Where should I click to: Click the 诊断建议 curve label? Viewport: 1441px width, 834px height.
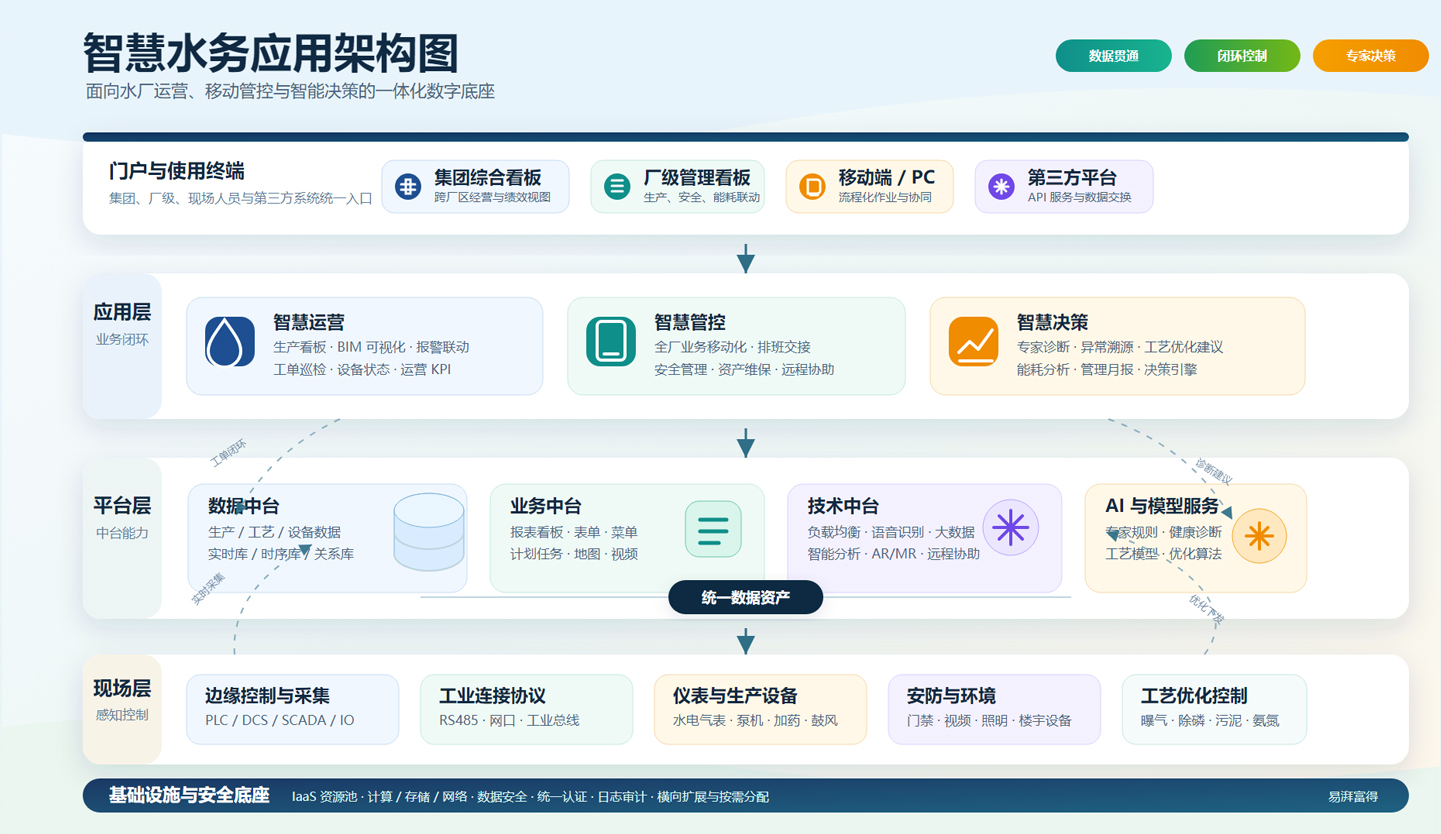tap(1214, 472)
